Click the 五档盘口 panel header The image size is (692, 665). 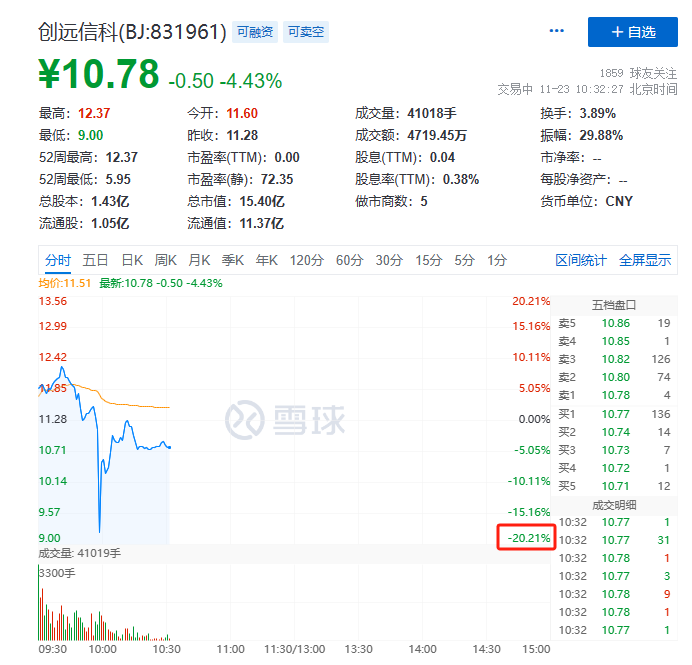[x=614, y=305]
